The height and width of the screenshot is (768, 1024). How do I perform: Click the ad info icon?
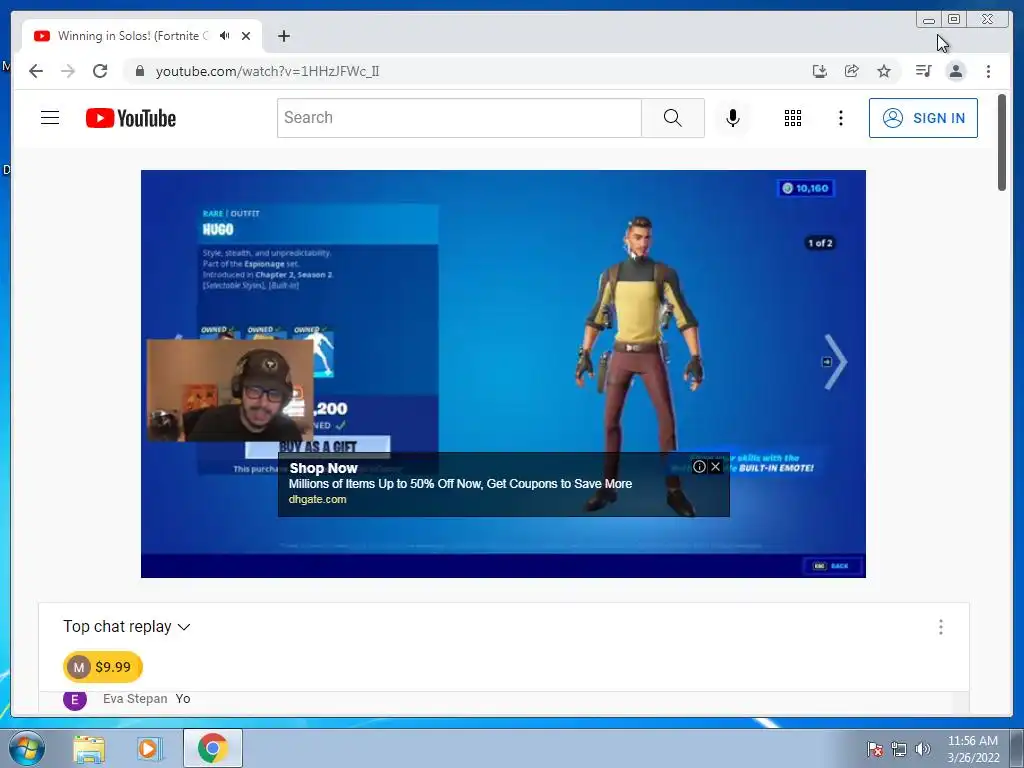point(699,466)
